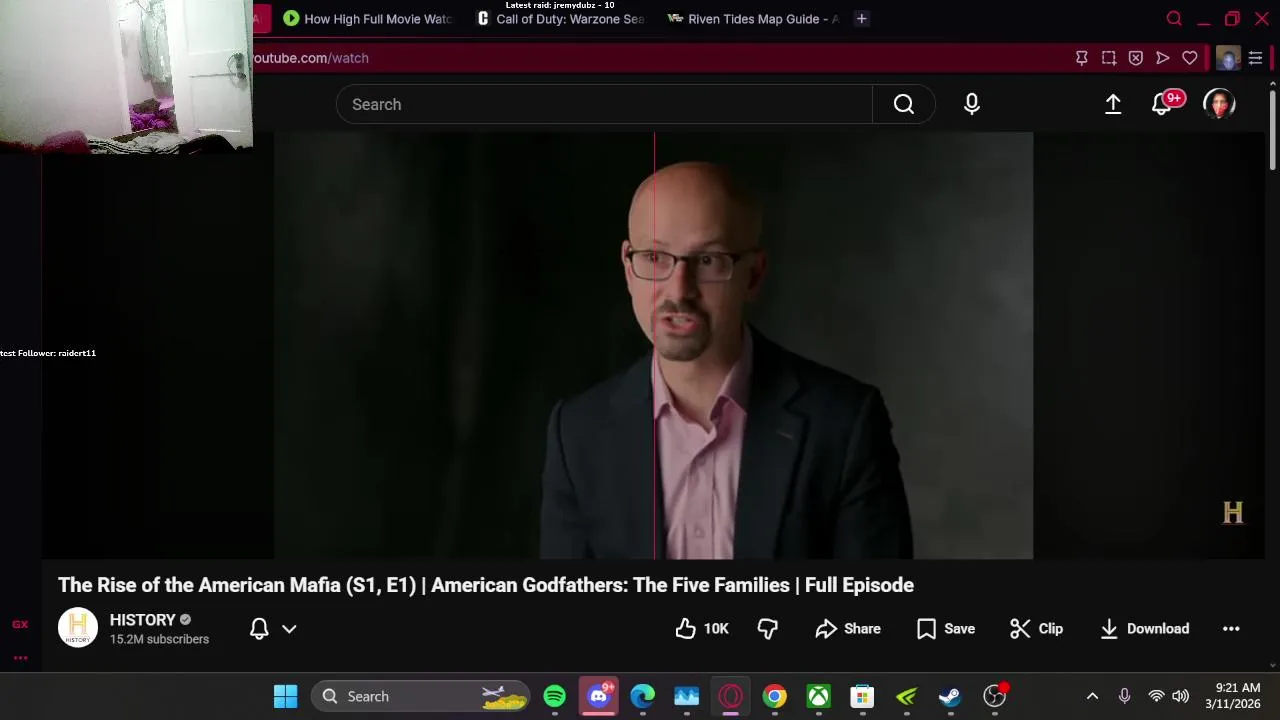This screenshot has height=720, width=1280.
Task: Open the volume speaker tray icon
Action: pyautogui.click(x=1180, y=696)
